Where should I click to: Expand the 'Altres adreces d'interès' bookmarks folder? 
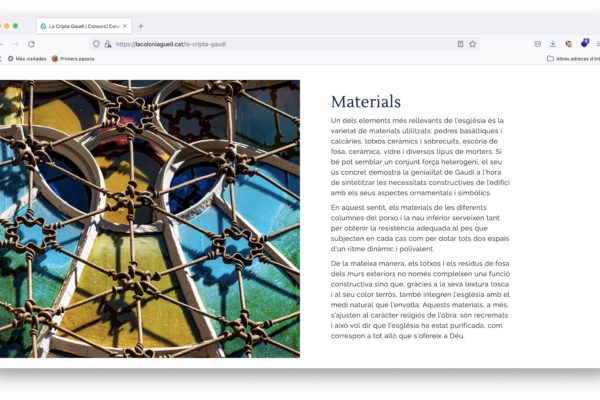click(572, 59)
